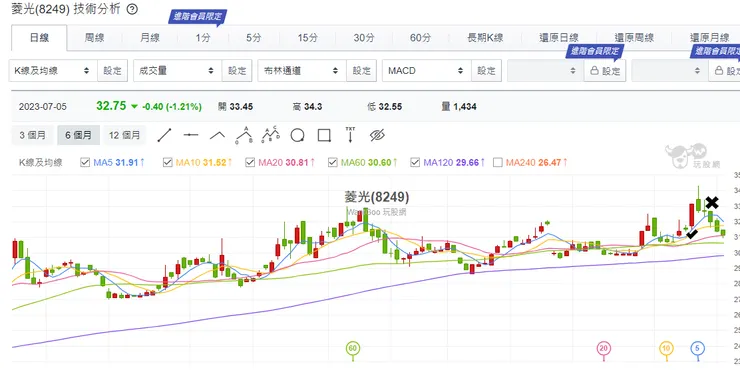
Task: Open the K線及均線 dropdown
Action: (53, 71)
